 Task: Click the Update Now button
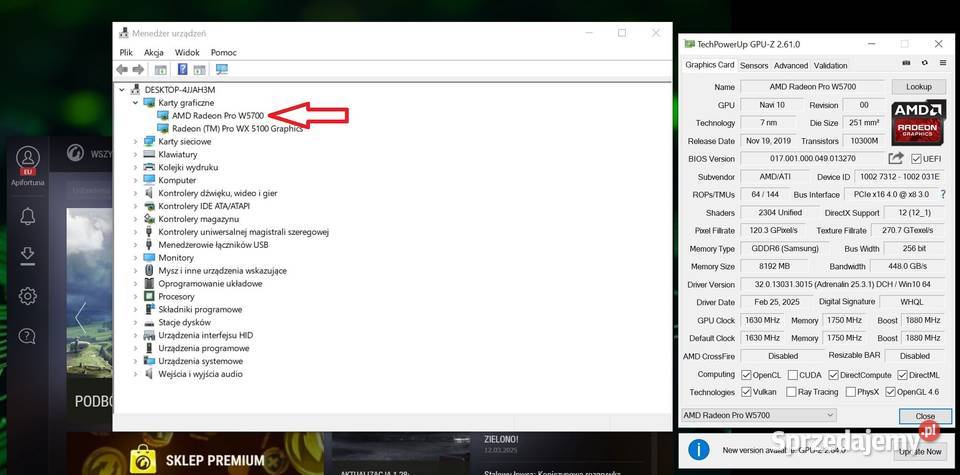[x=921, y=451]
